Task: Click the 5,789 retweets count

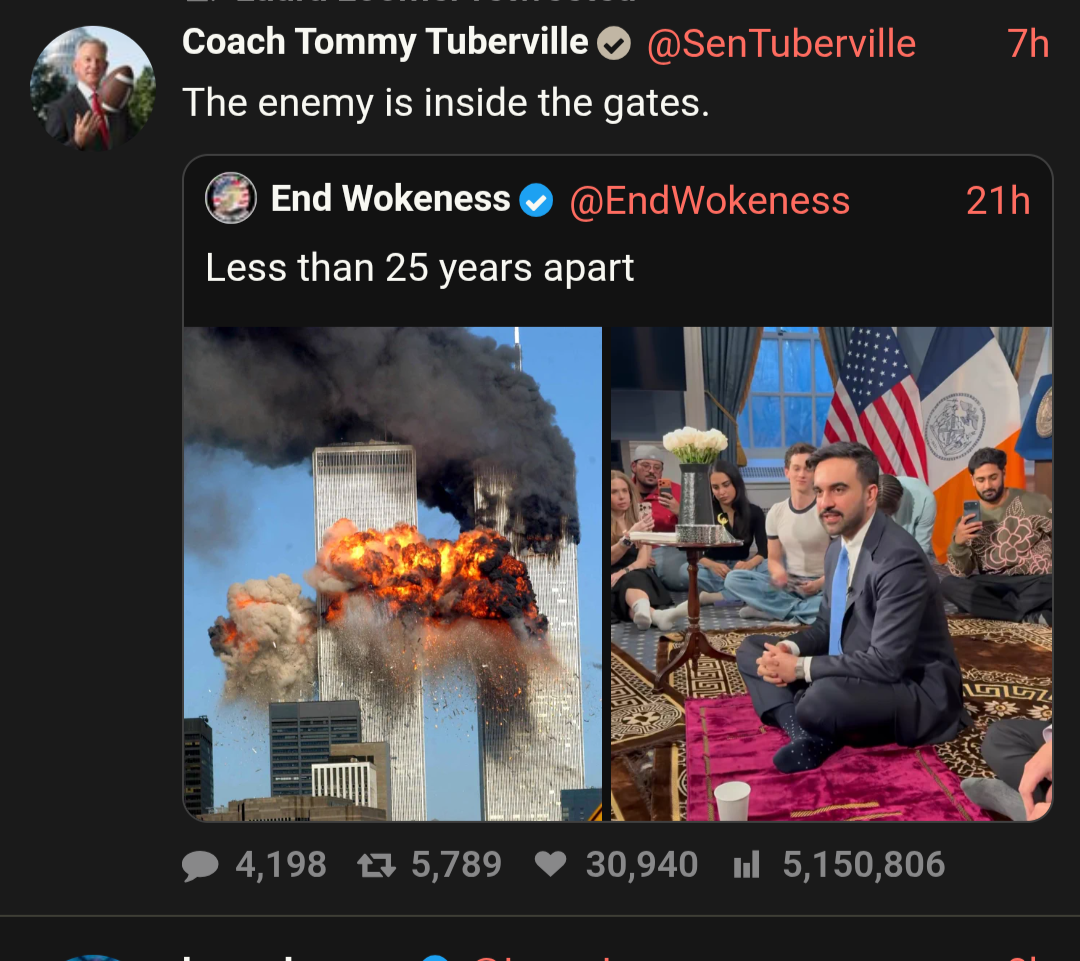Action: (x=456, y=865)
